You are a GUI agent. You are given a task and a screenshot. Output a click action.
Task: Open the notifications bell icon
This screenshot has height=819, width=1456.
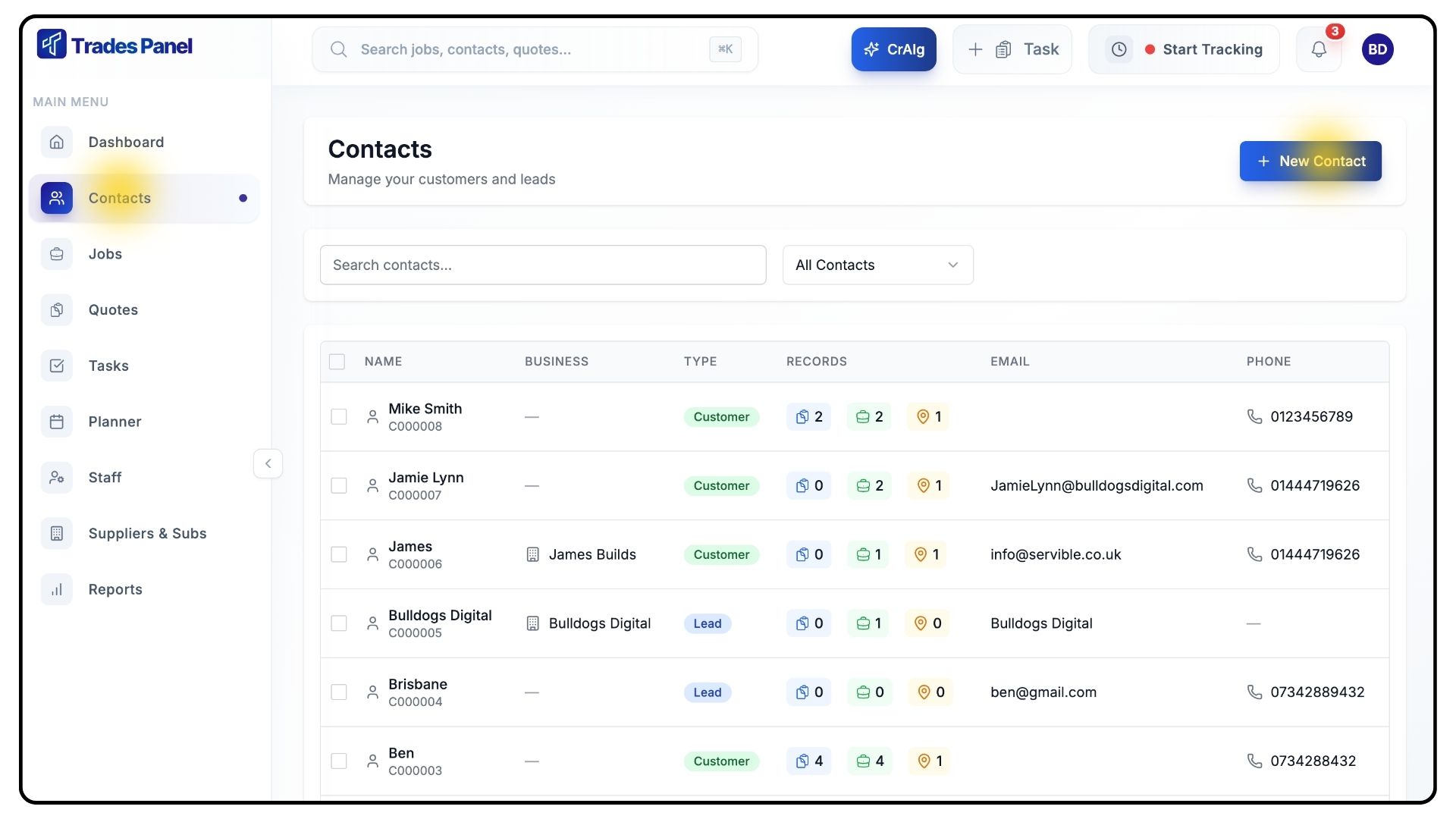point(1319,49)
